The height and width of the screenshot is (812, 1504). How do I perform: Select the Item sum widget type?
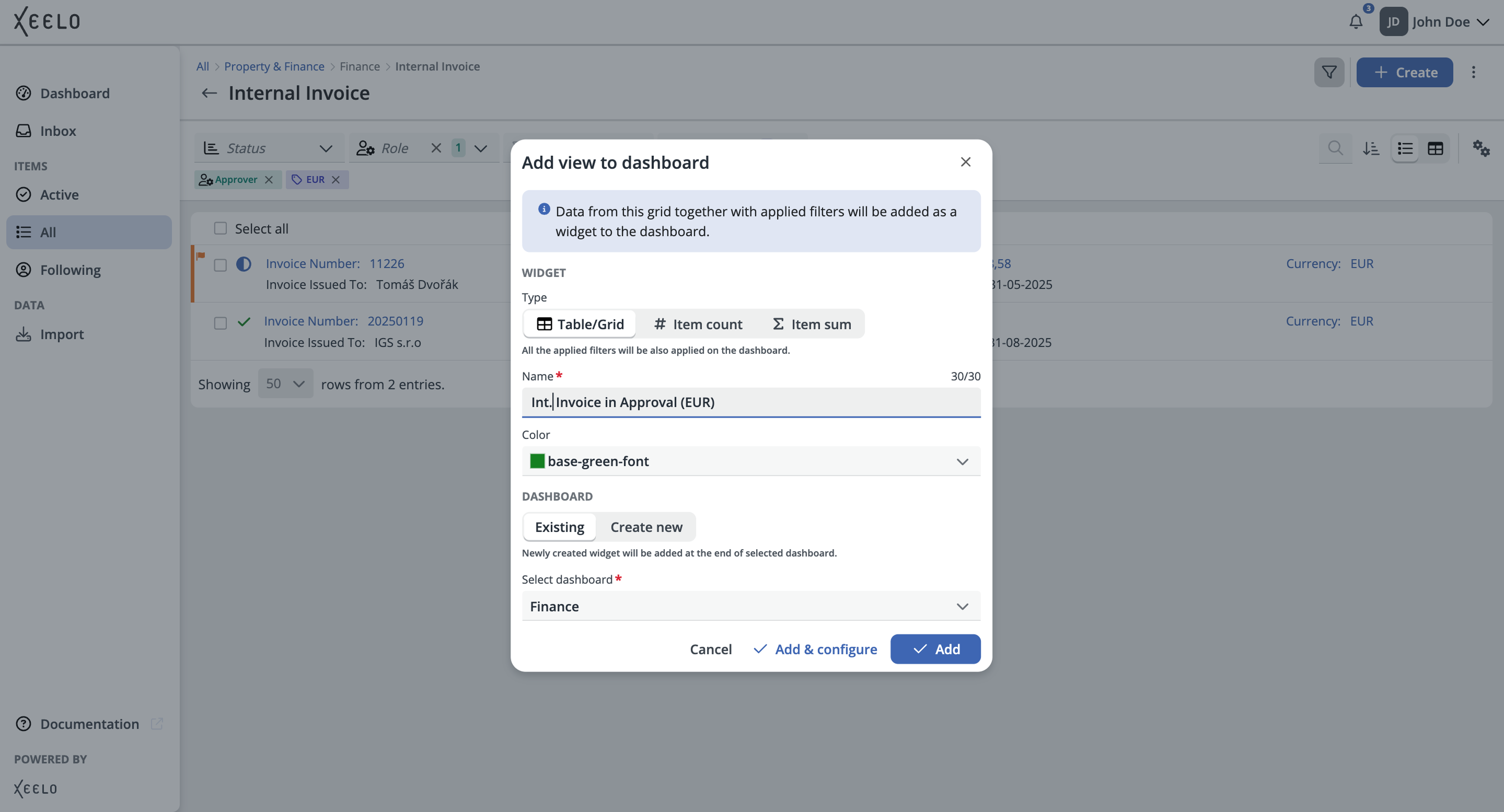pos(811,324)
